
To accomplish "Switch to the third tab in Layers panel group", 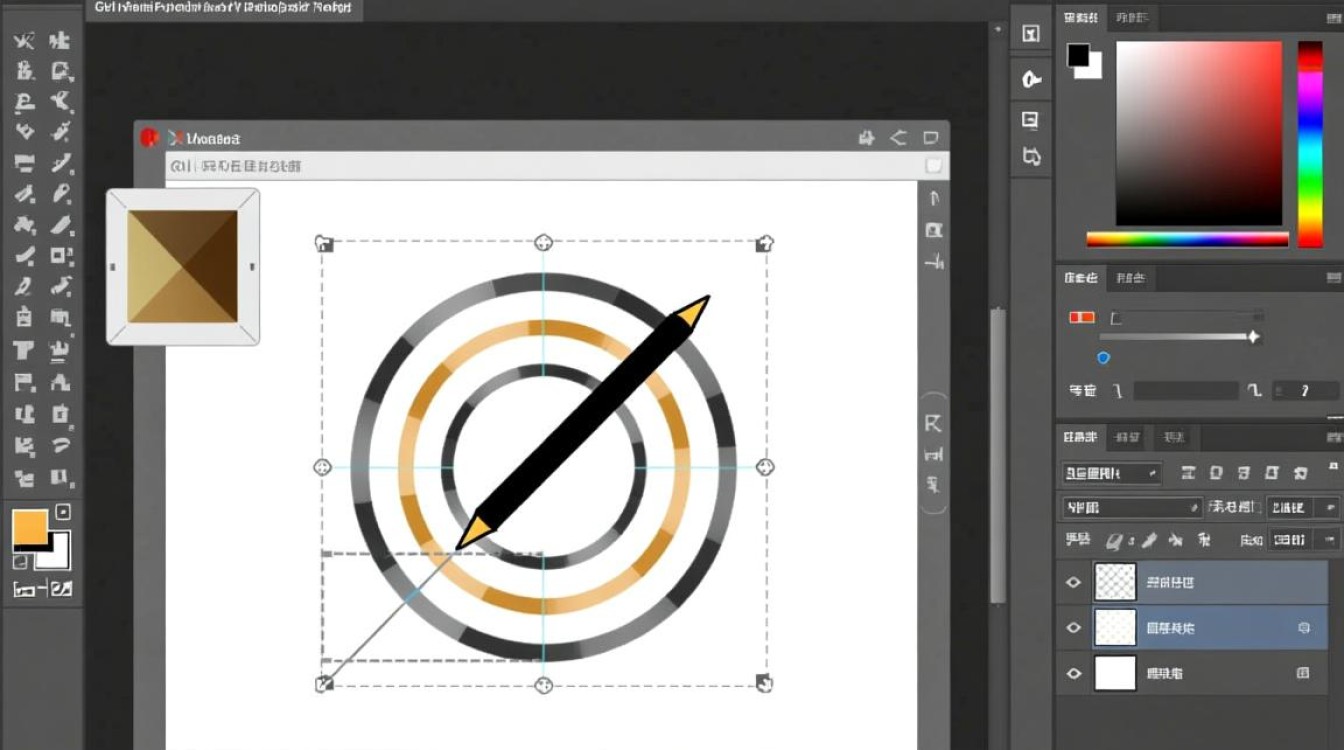I will tap(1175, 437).
